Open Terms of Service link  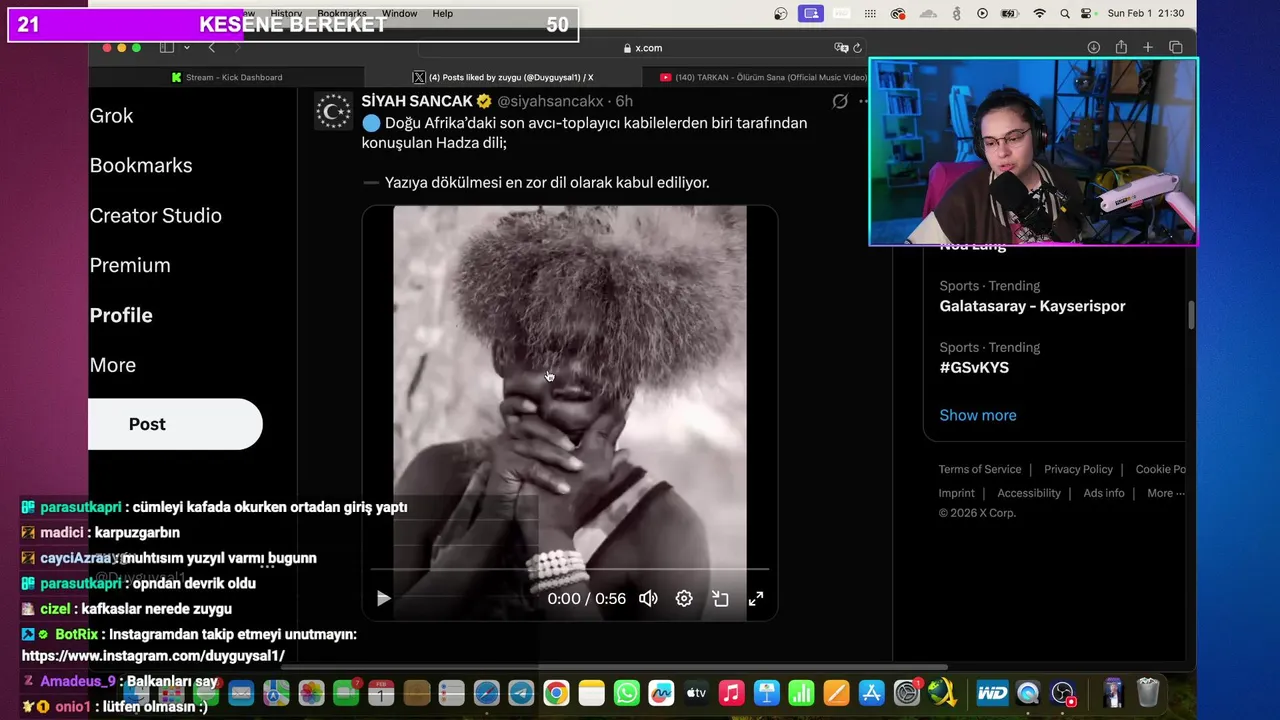coord(980,469)
